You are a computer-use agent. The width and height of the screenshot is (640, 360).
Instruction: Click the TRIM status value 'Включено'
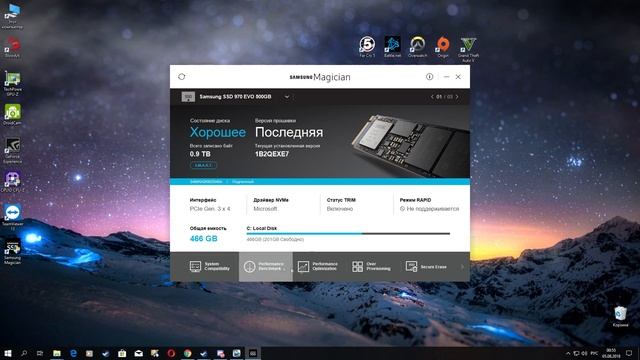tap(340, 209)
